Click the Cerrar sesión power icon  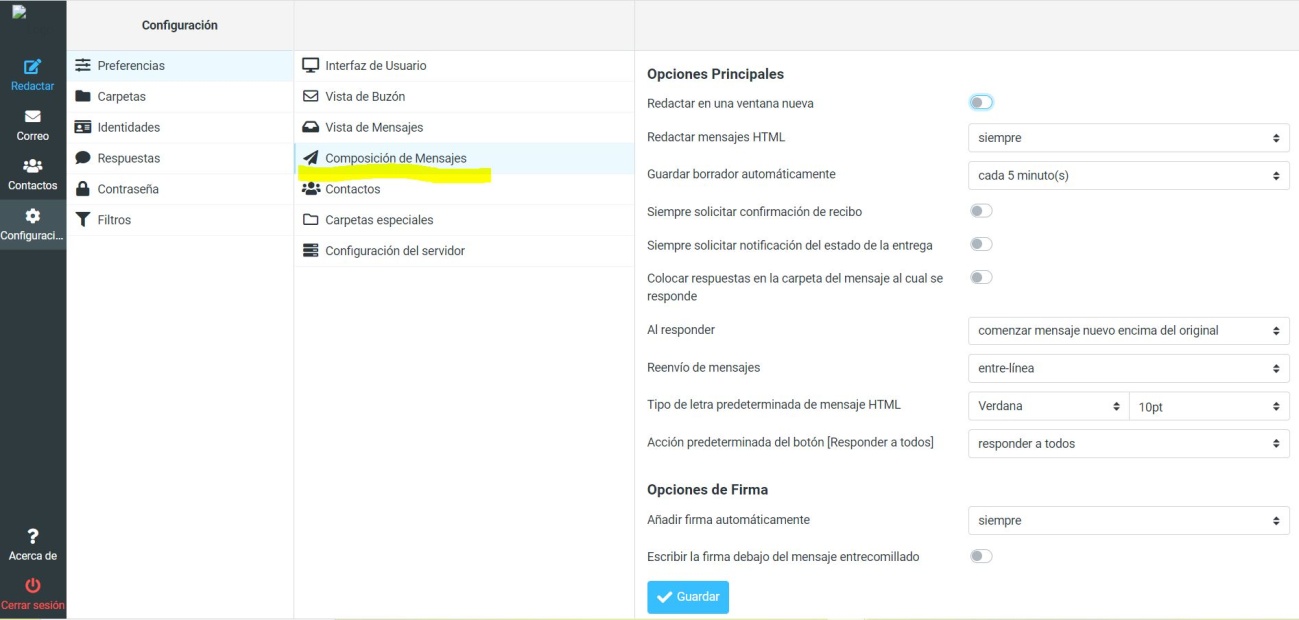pos(32,586)
